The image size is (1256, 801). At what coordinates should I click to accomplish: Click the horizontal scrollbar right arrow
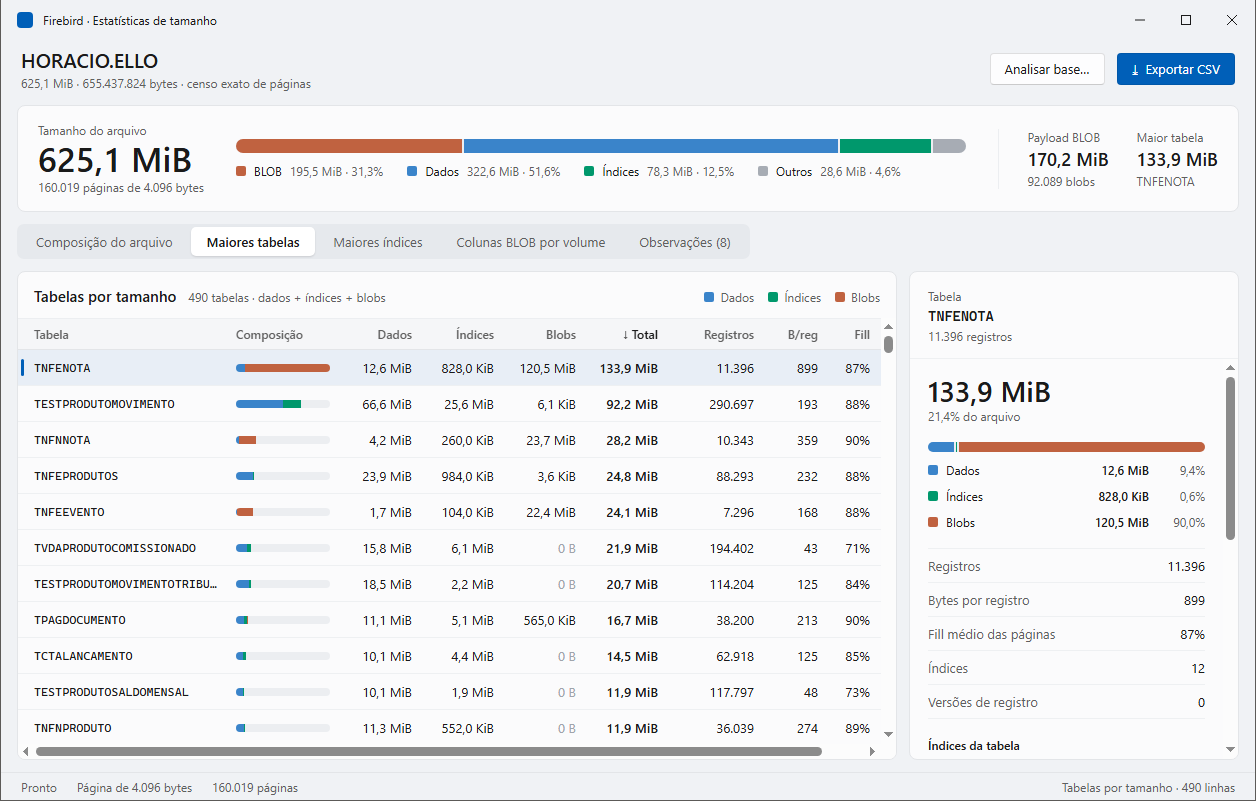[x=874, y=751]
